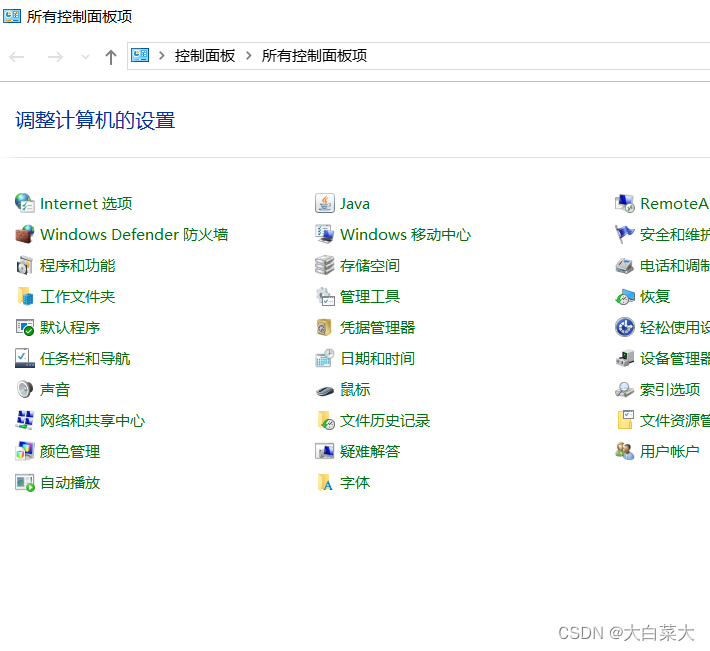Click the 疑难解答 icon
The height and width of the screenshot is (651, 710).
click(x=325, y=451)
